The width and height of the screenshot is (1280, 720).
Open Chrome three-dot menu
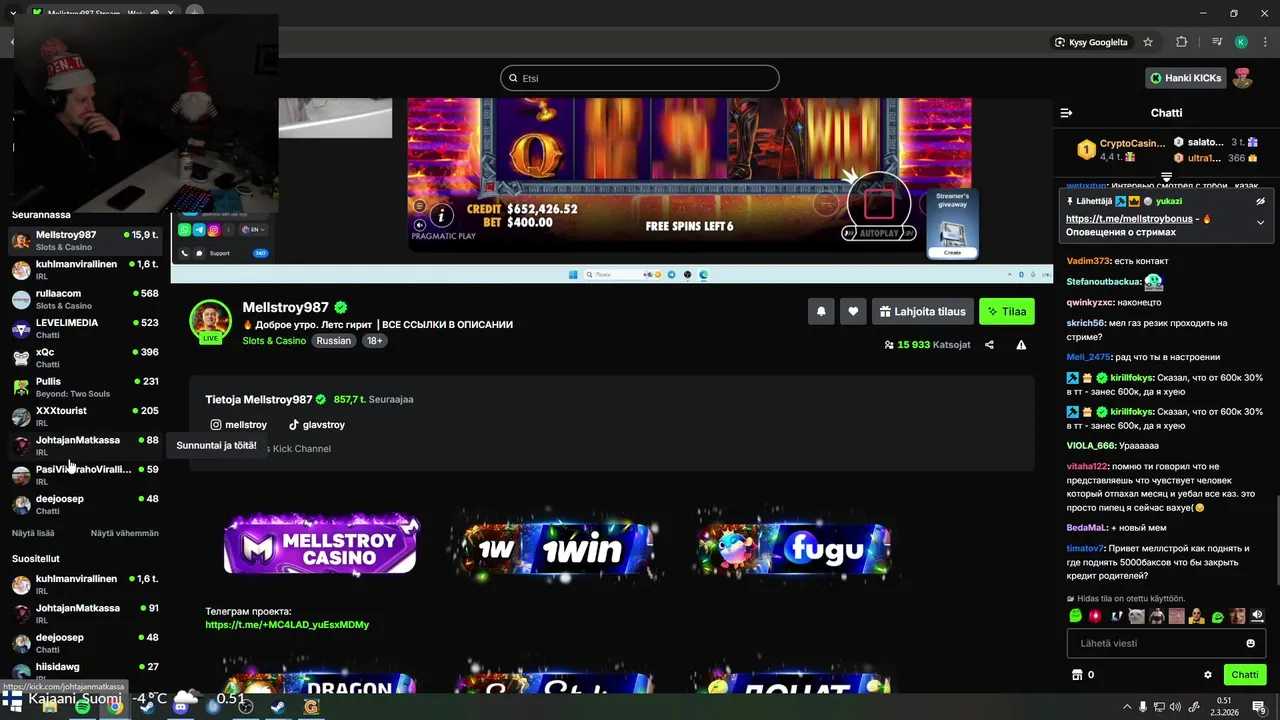pos(1264,42)
